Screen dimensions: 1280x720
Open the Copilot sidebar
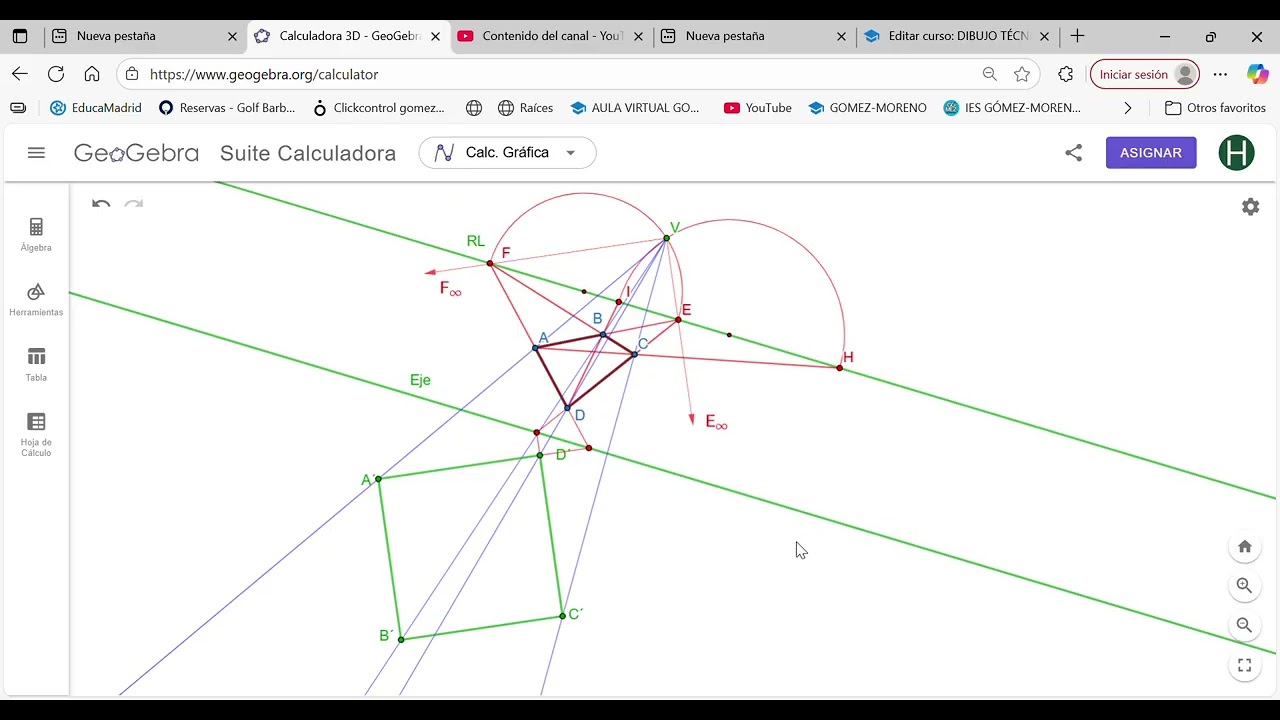tap(1257, 74)
